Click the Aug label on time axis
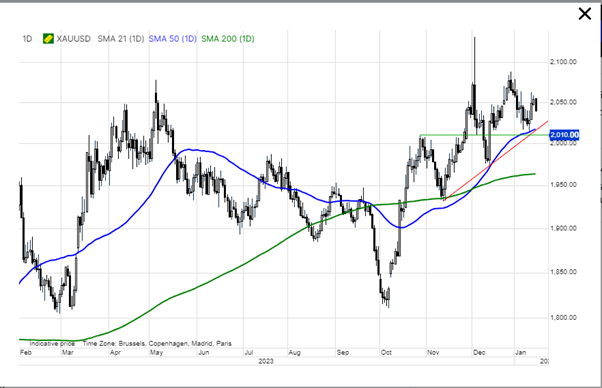Viewport: 602px width, 388px height. tap(294, 352)
